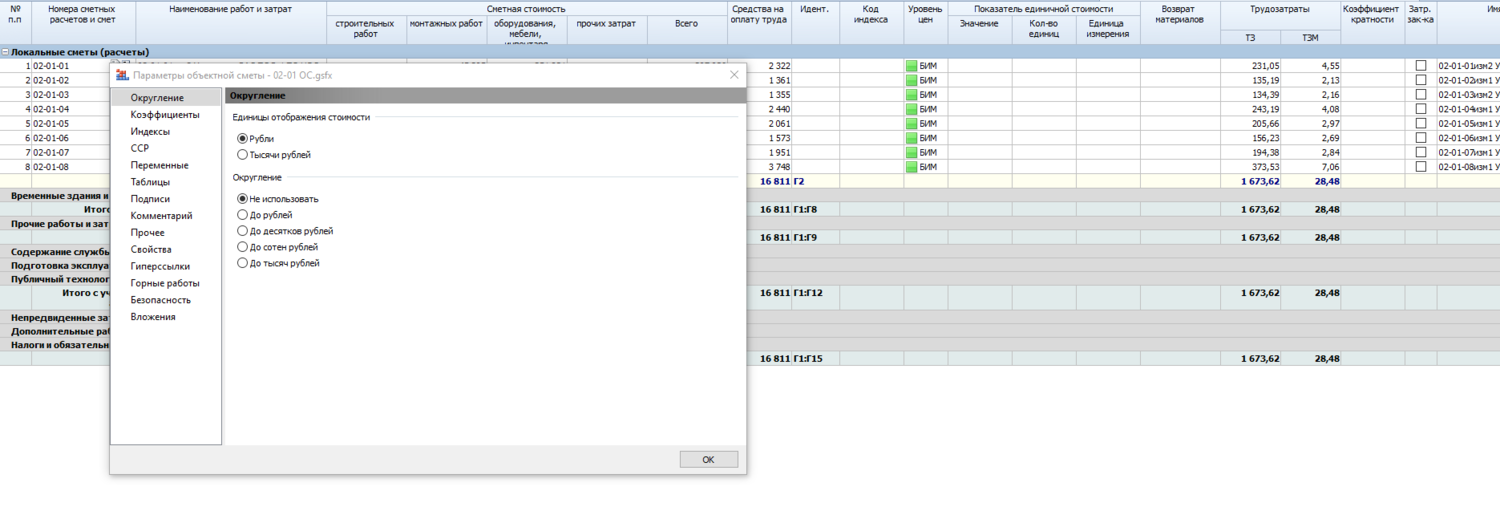Viewport: 1500px width, 511px height.
Task: Open the Свойства section
Action: [166, 249]
